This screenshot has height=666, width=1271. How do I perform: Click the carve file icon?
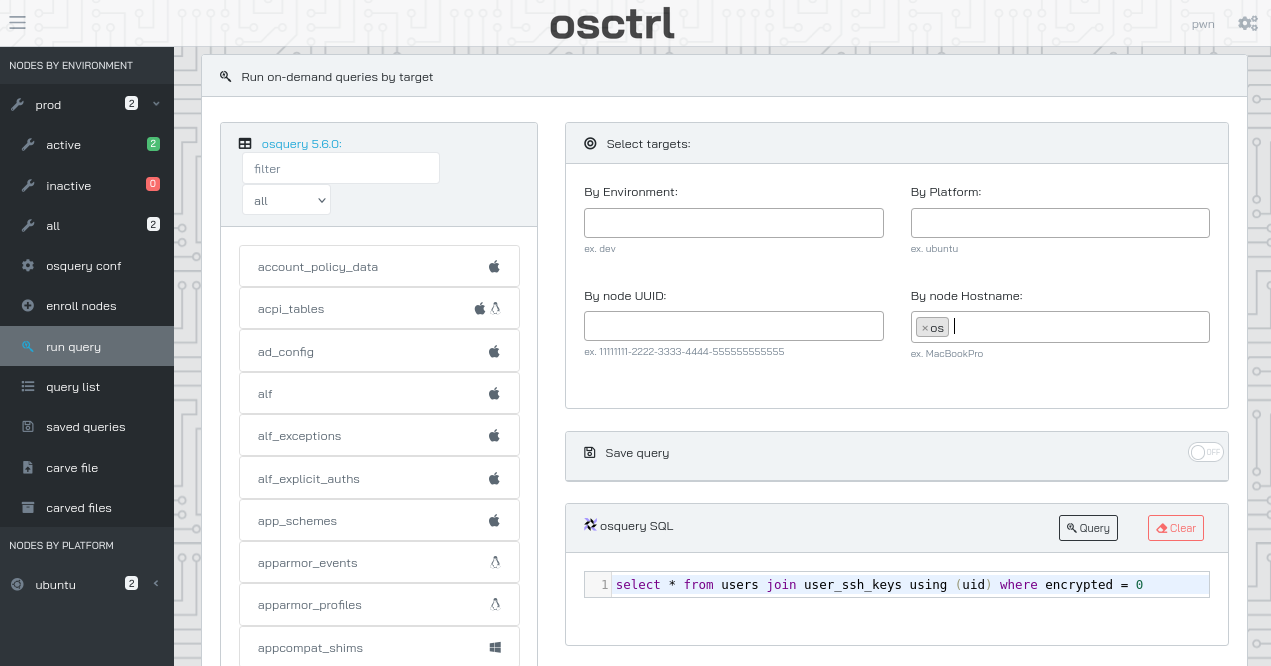coord(28,468)
